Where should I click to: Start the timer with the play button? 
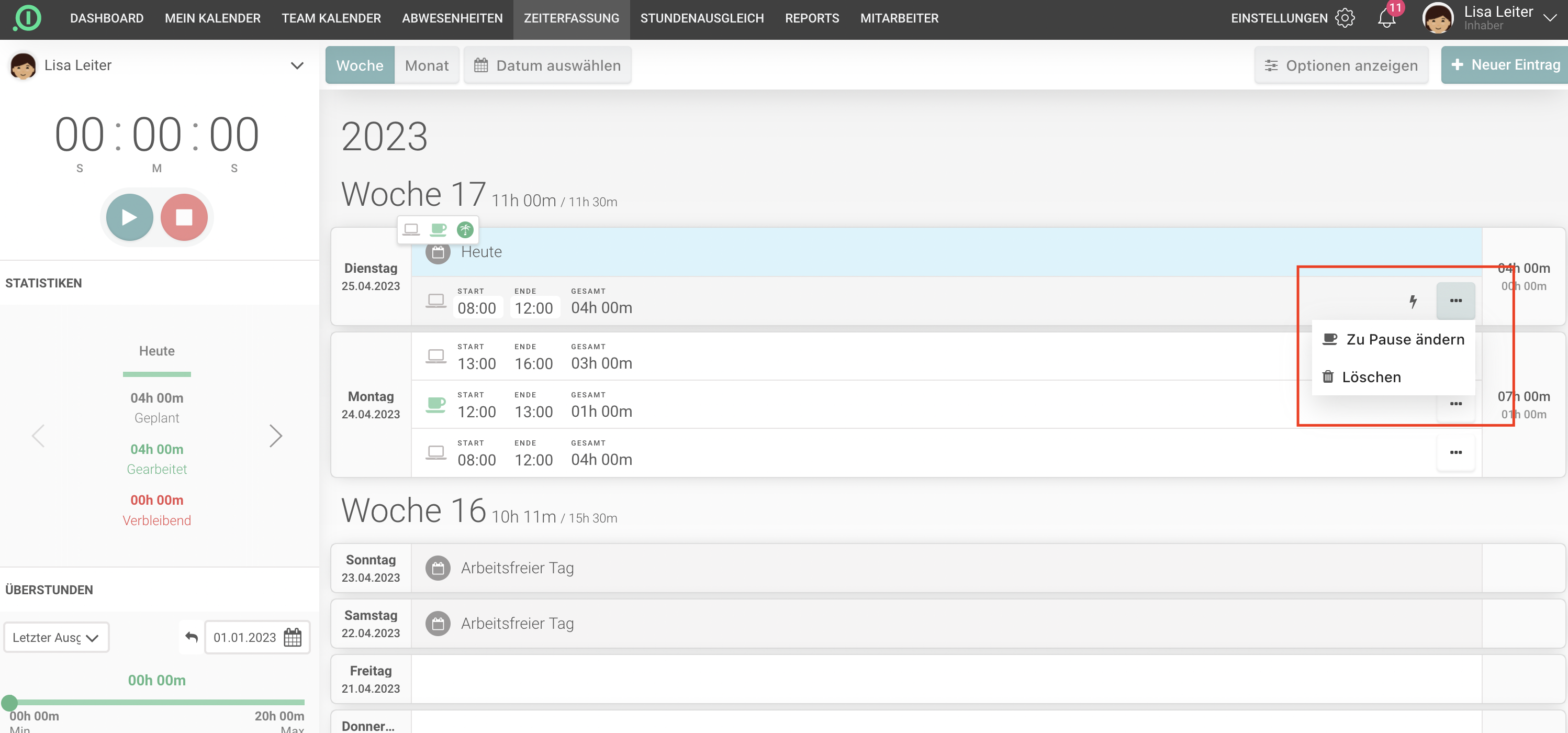point(129,217)
